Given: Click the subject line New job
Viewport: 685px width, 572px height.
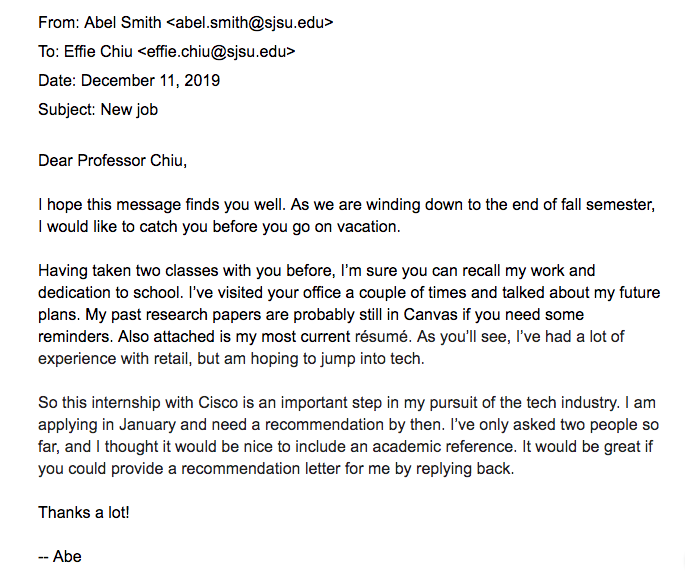Looking at the screenshot, I should (129, 110).
